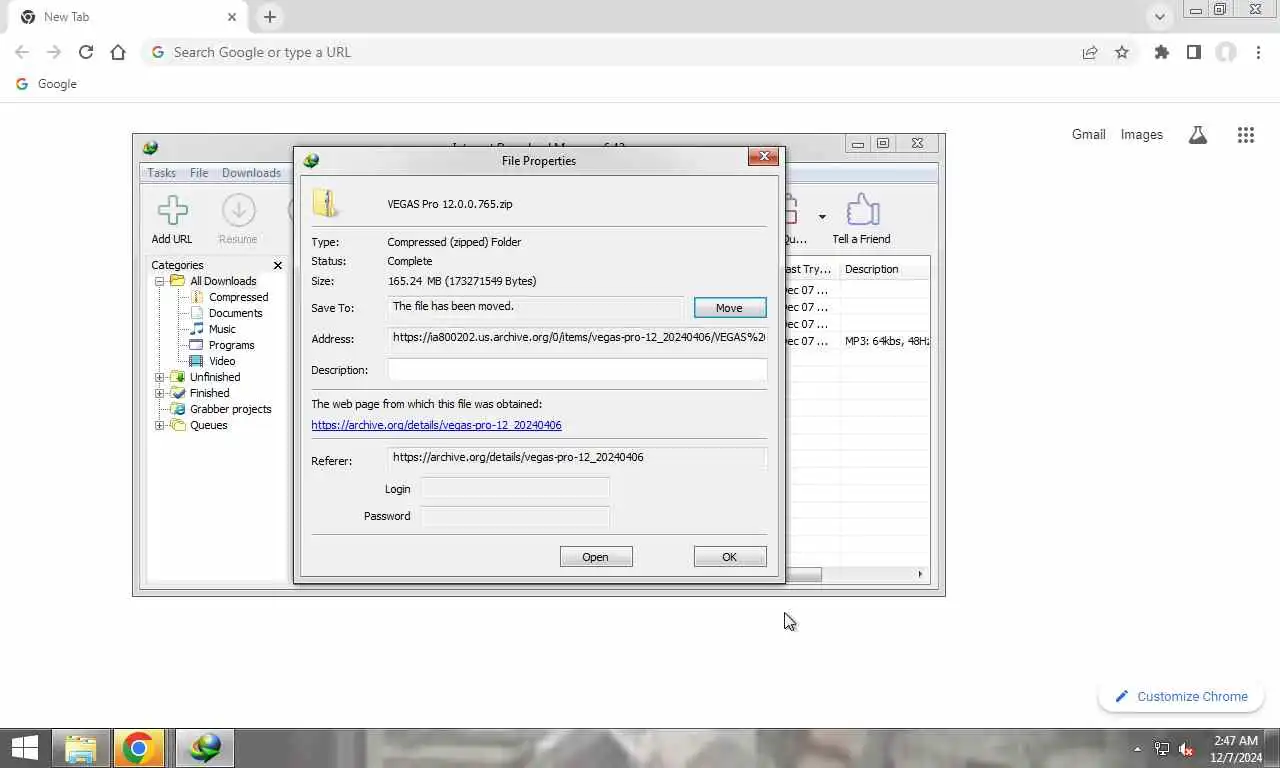This screenshot has width=1280, height=768.
Task: Open the Chrome three-dot menu
Action: point(1258,52)
